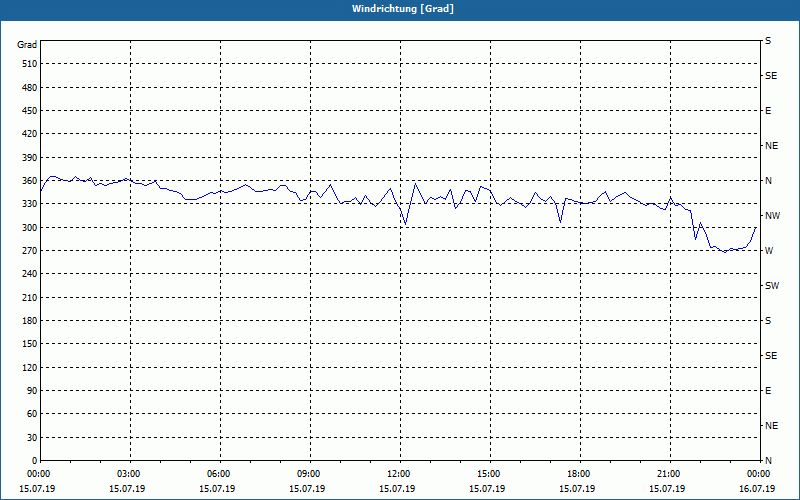
Task: Select the 30 degree axis label
Action: [32, 438]
